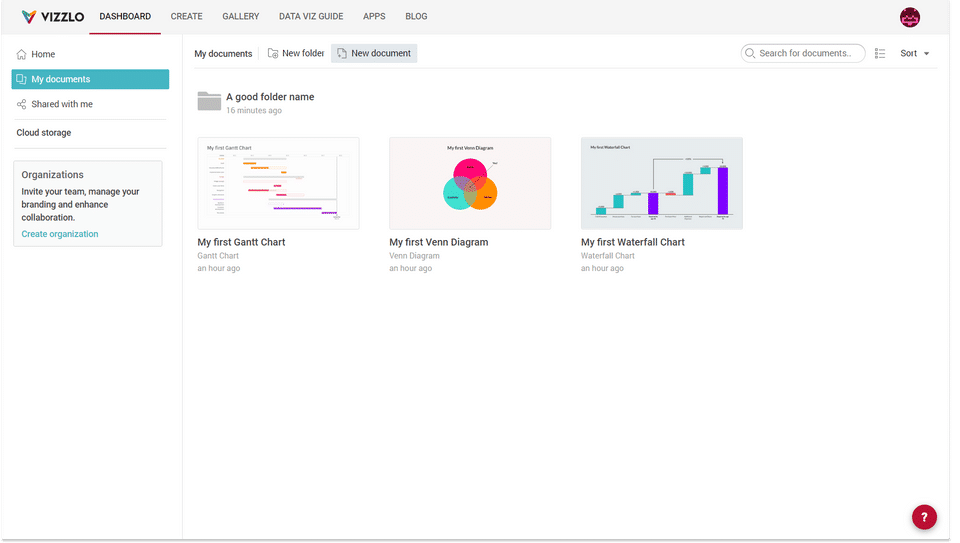960x543 pixels.
Task: Open the folder icon for A good folder name
Action: coord(209,101)
